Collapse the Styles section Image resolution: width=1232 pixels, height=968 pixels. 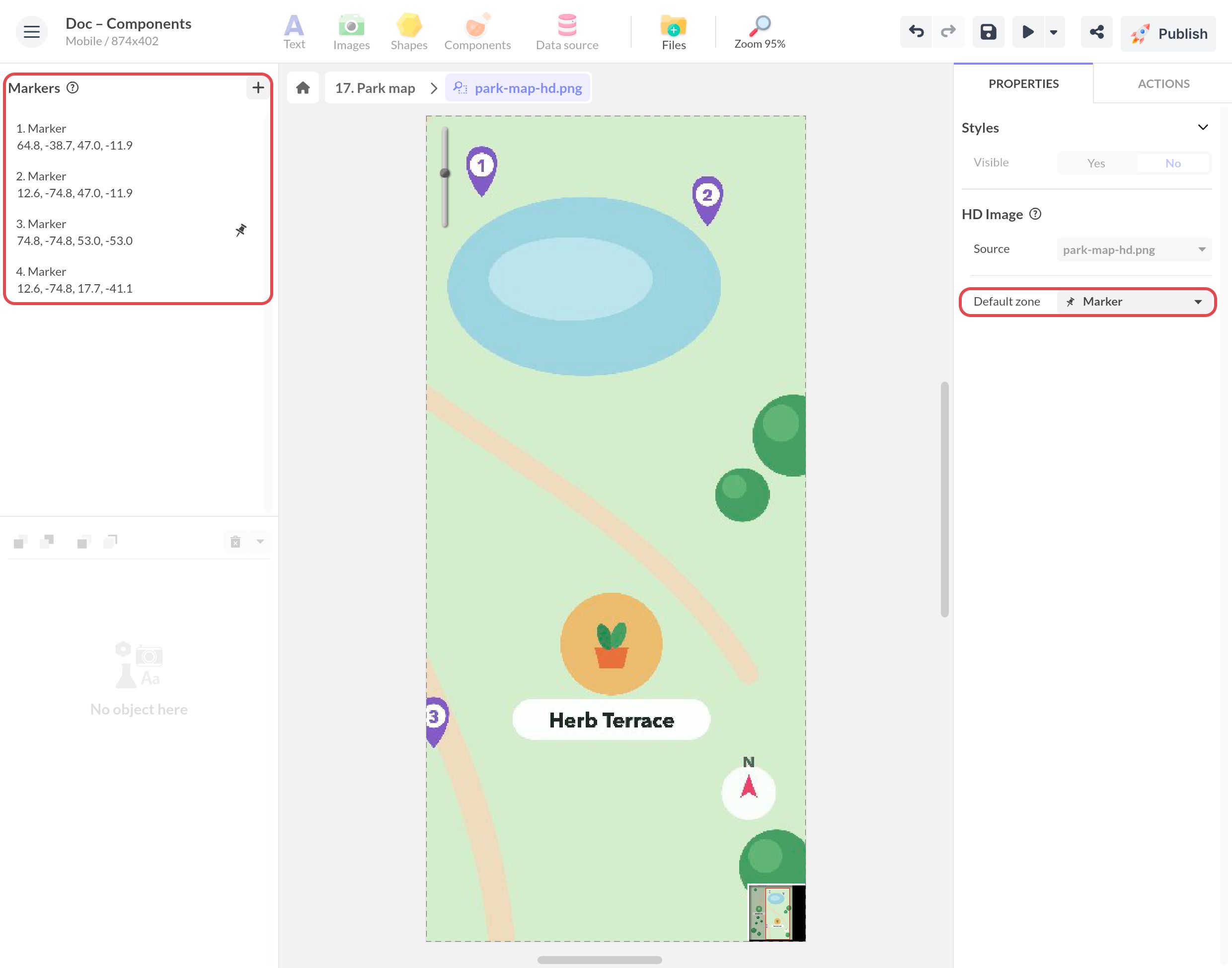1203,128
